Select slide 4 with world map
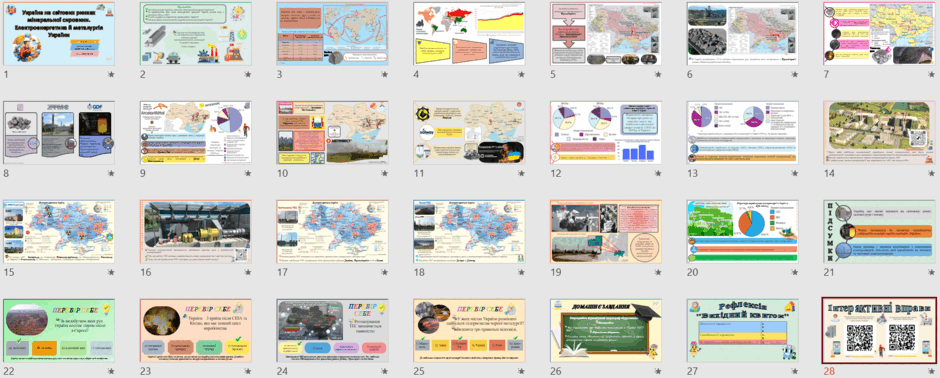The image size is (940, 378). click(469, 34)
